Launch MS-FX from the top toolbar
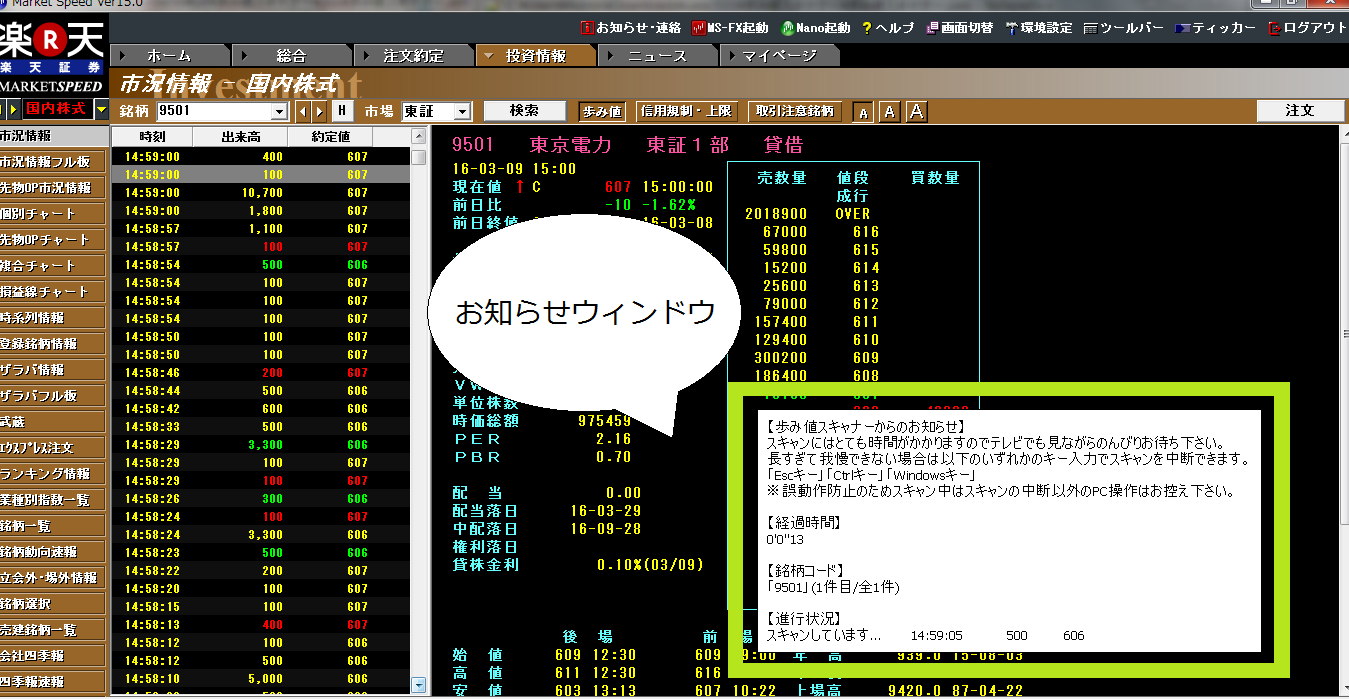1349x699 pixels. click(730, 28)
